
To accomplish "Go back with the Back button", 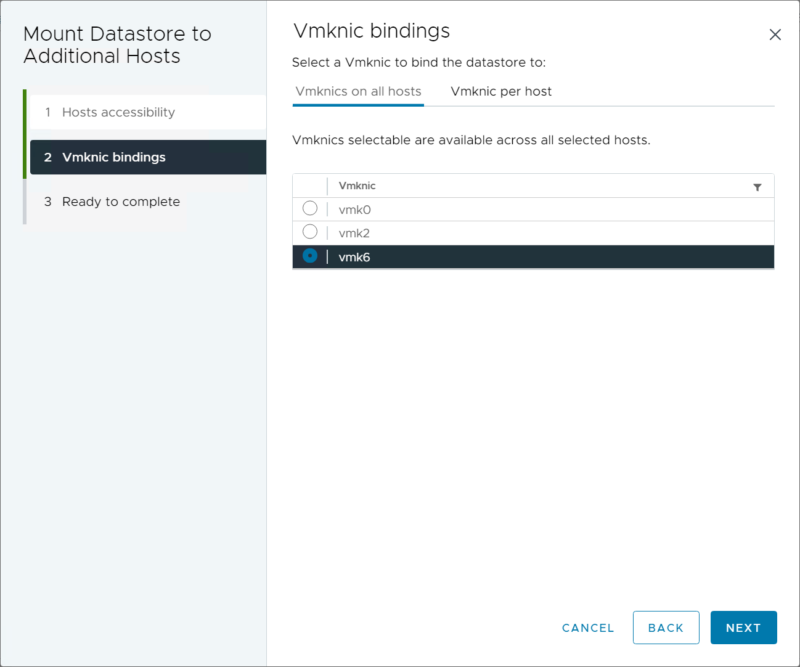I will (x=666, y=628).
